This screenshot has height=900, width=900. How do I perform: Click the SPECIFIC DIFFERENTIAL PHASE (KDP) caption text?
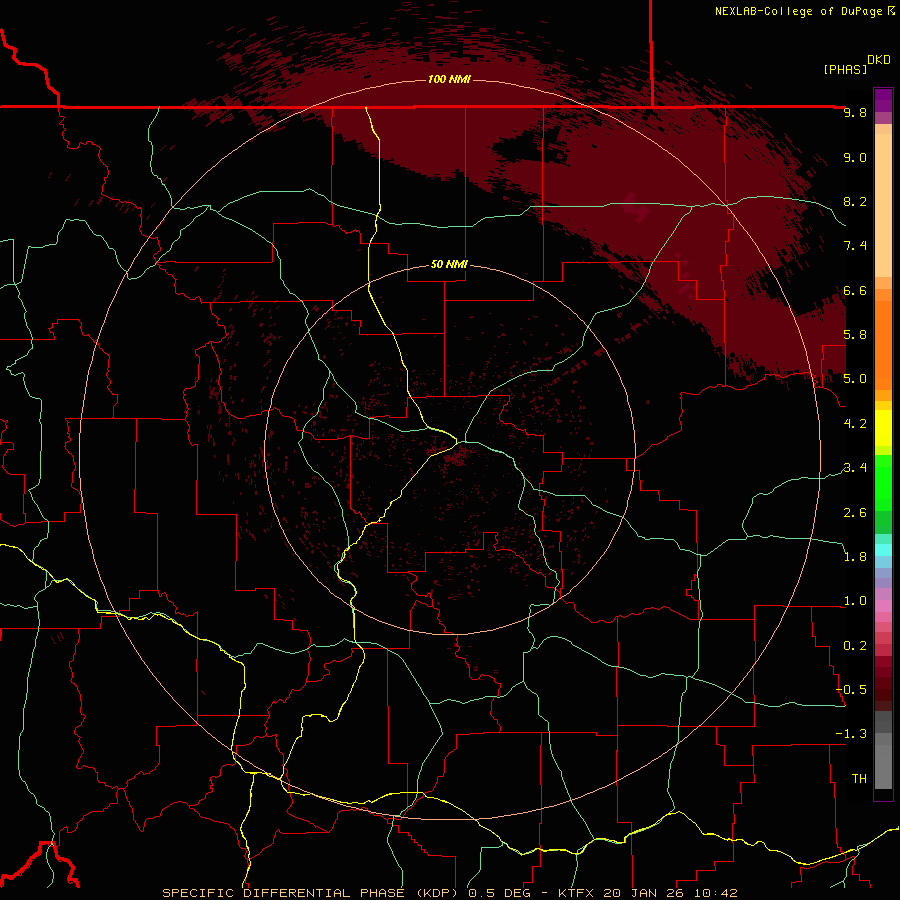(x=312, y=893)
